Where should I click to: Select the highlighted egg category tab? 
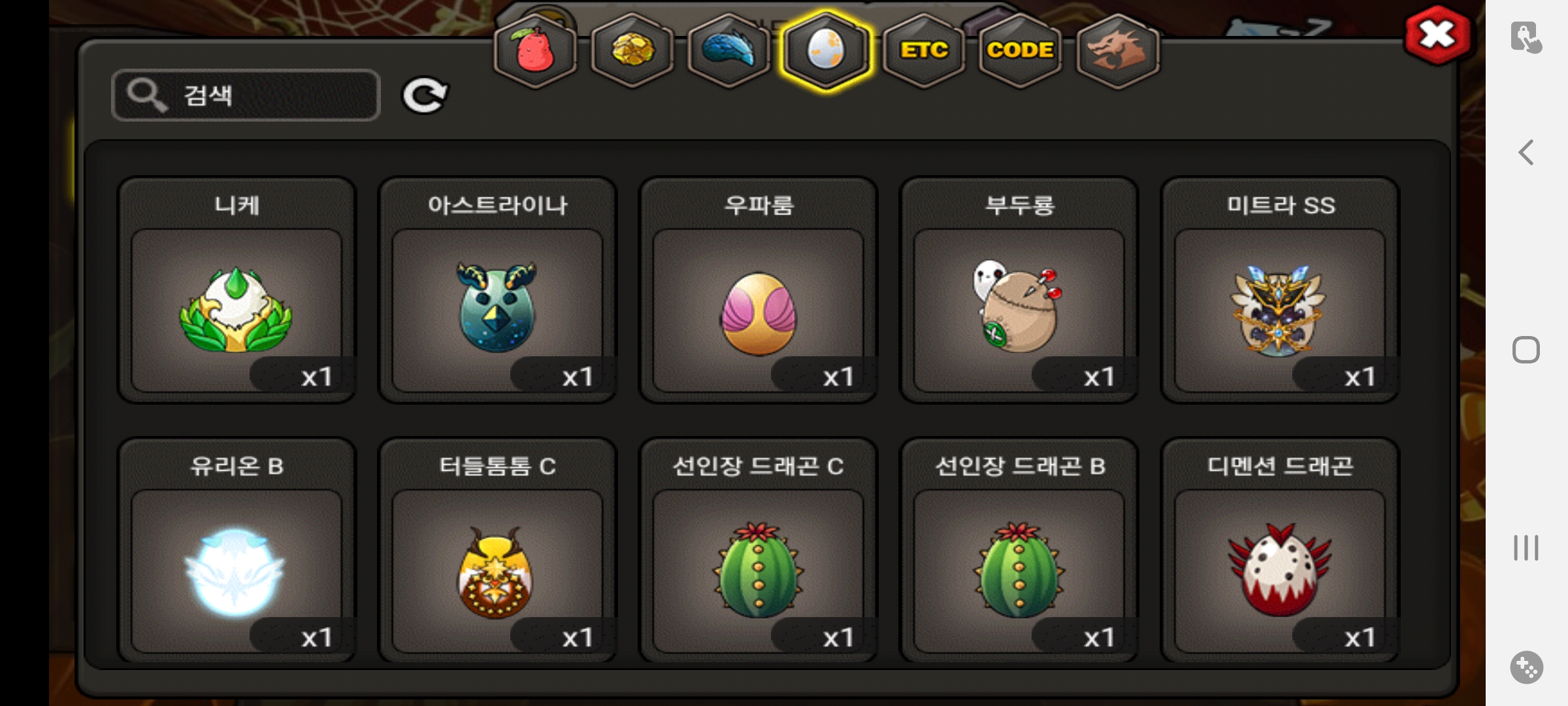tap(826, 51)
